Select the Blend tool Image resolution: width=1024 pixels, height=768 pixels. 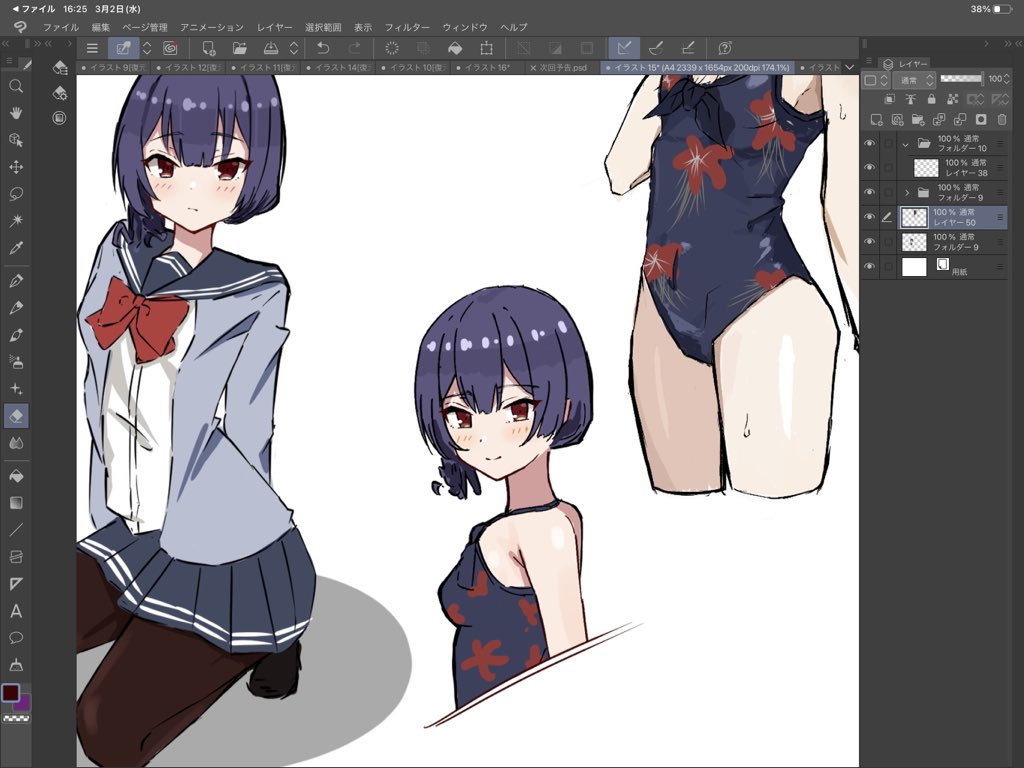click(x=16, y=443)
